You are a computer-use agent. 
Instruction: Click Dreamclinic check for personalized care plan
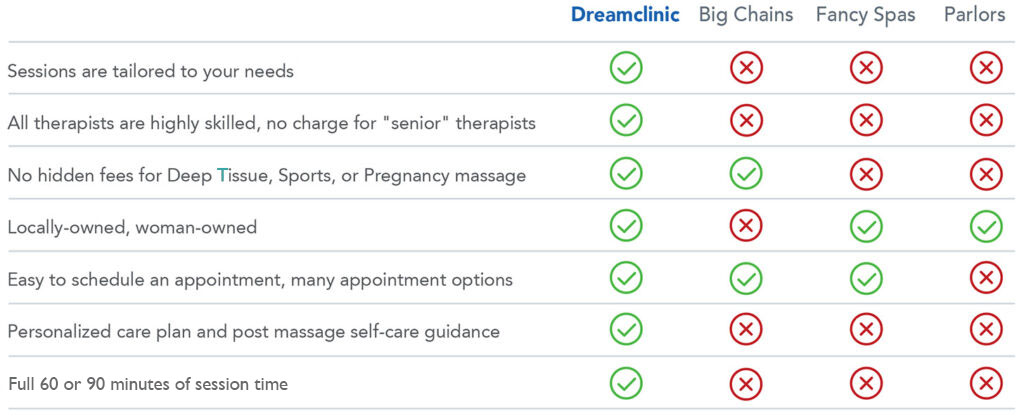(x=626, y=330)
